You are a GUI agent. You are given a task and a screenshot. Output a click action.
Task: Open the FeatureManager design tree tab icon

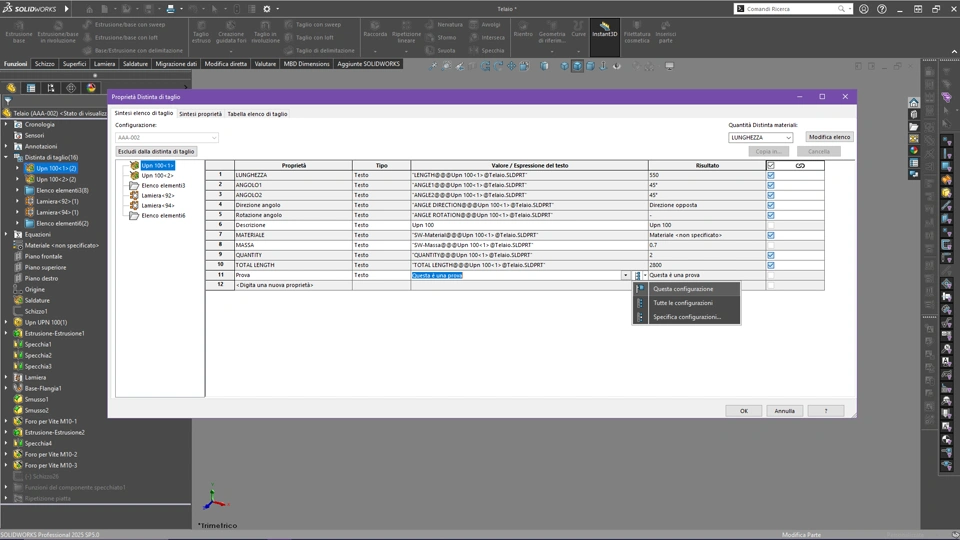coord(11,88)
